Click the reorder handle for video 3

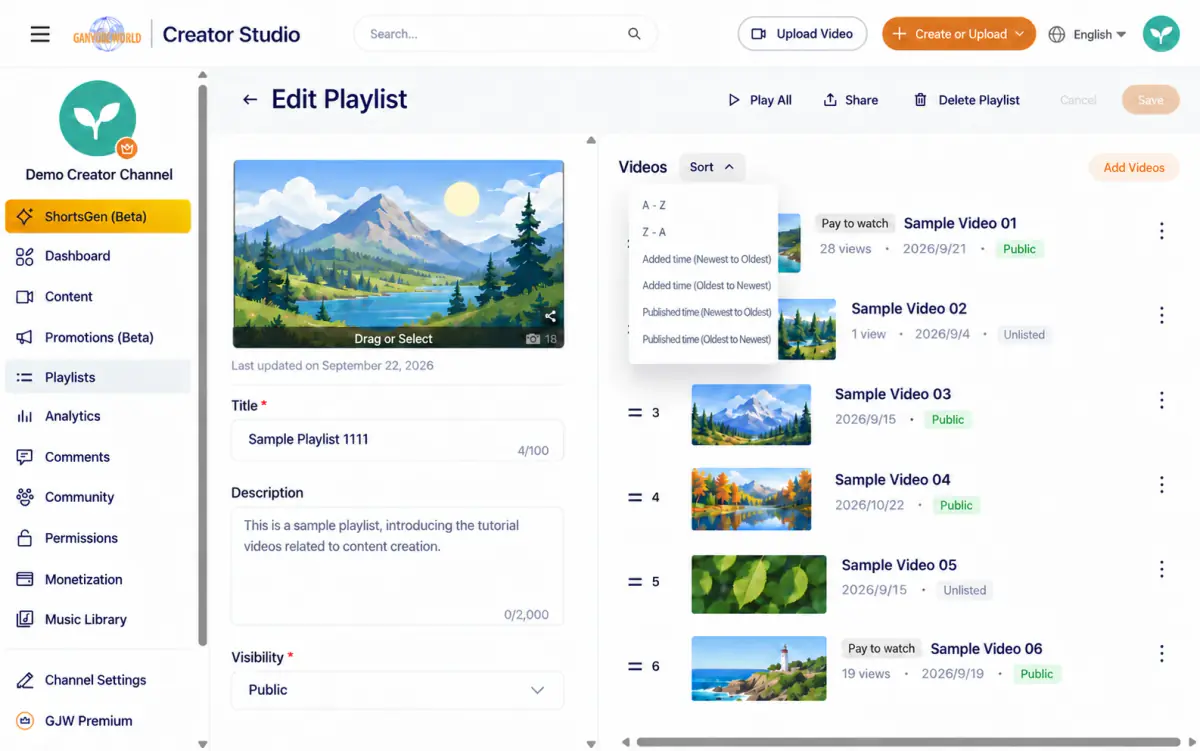pos(634,412)
